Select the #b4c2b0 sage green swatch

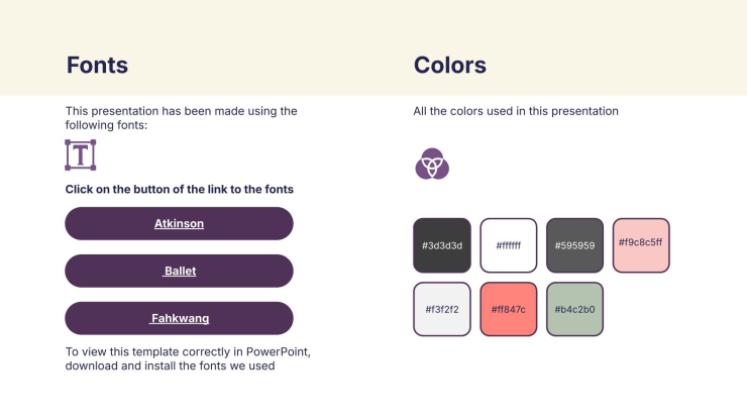(575, 309)
